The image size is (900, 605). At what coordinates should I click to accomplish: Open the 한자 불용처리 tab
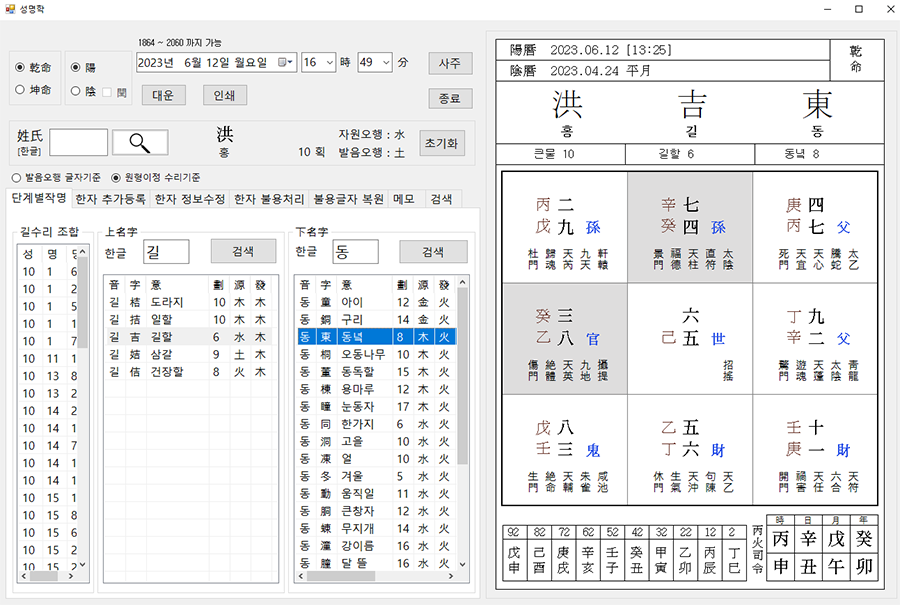pos(269,198)
